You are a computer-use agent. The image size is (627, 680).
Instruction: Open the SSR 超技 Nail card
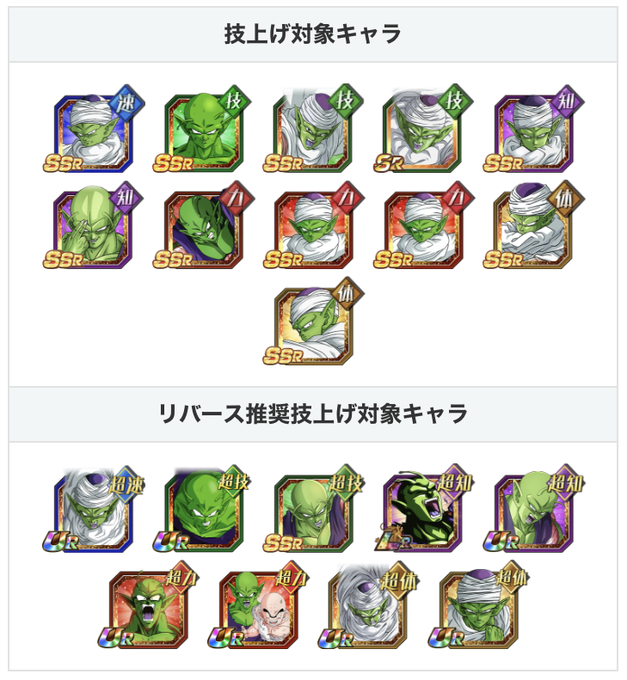(x=313, y=509)
